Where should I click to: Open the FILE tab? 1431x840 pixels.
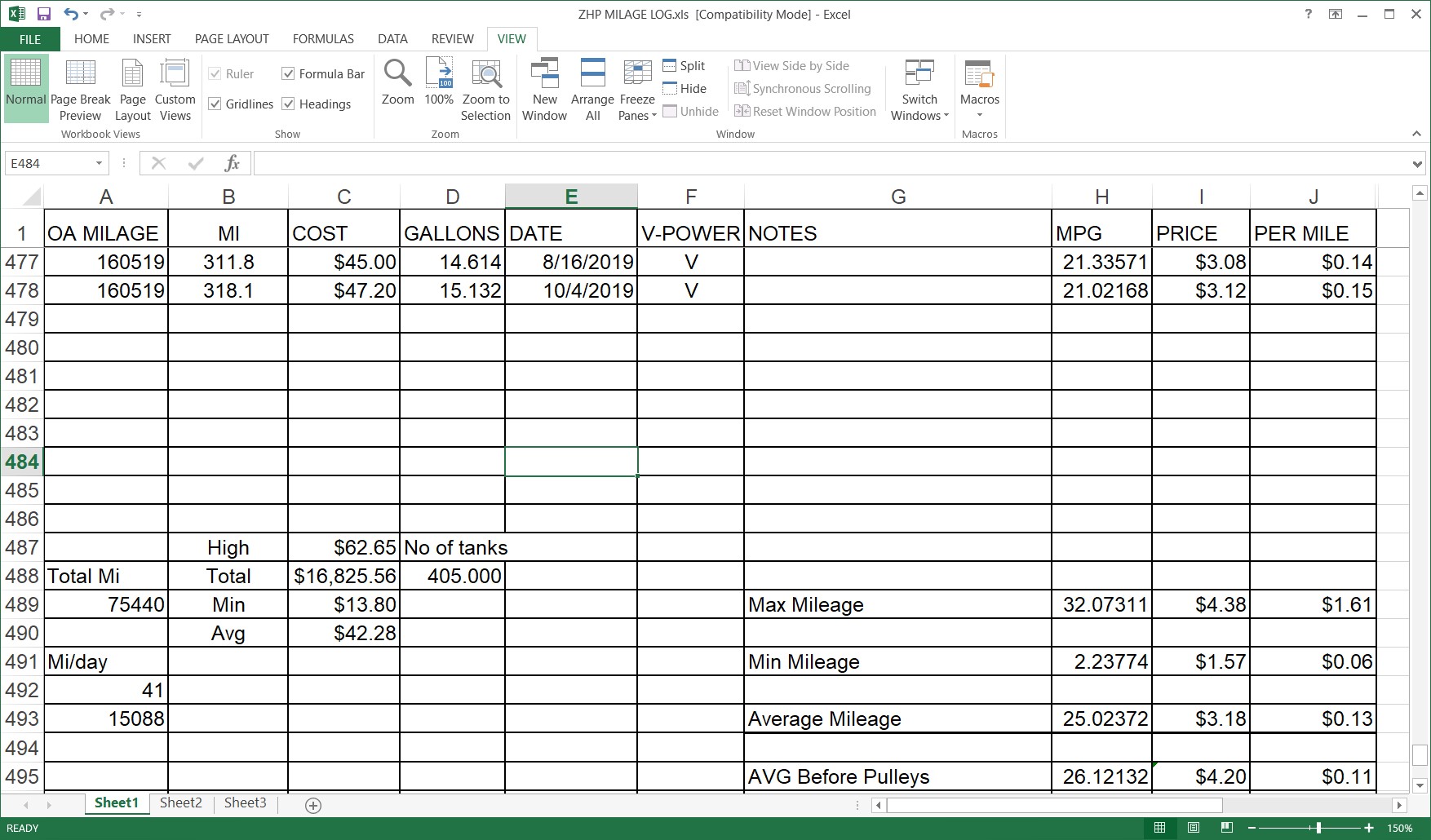[30, 39]
